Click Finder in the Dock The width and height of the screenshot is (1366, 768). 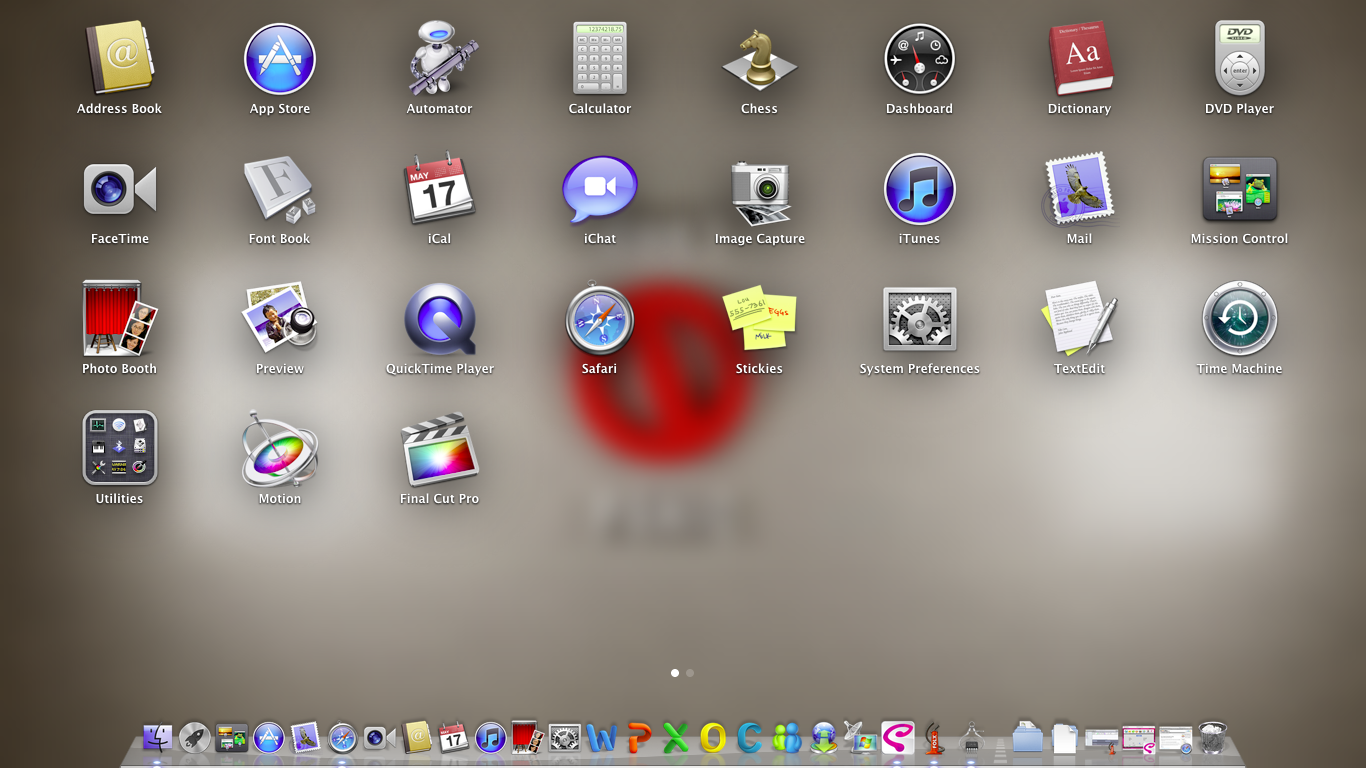pyautogui.click(x=158, y=739)
